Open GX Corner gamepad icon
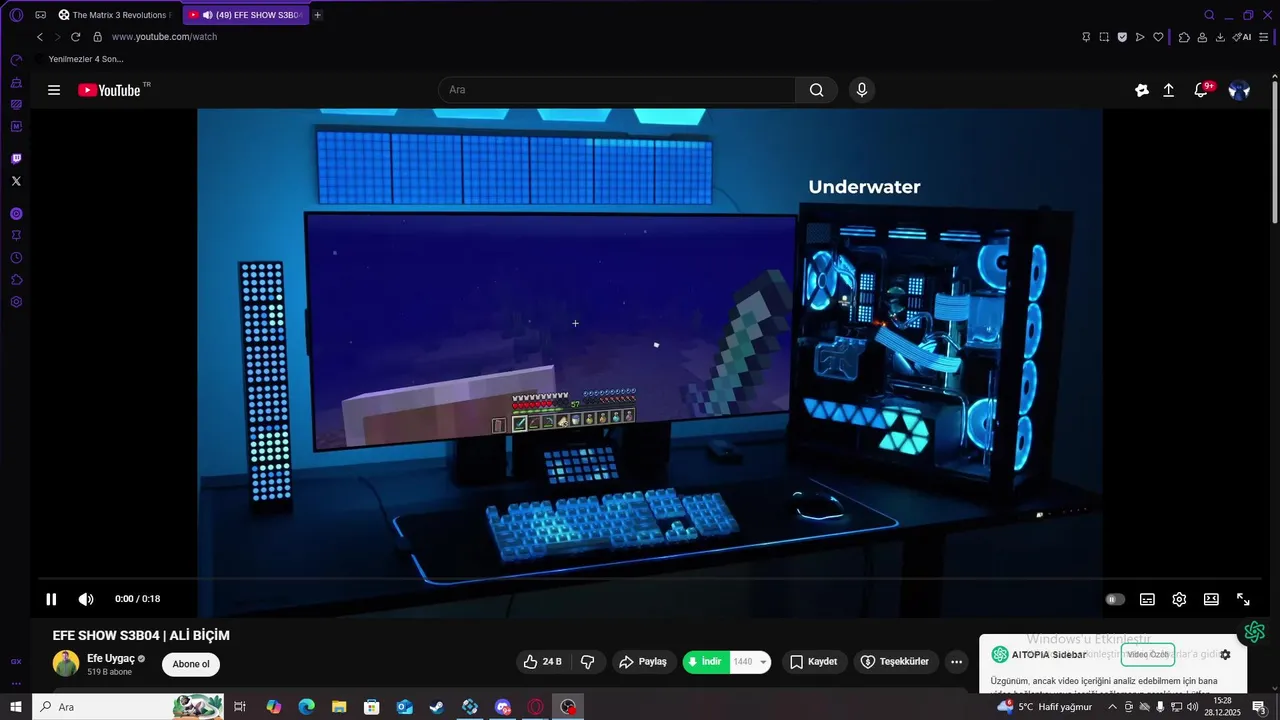This screenshot has width=1280, height=720. pyautogui.click(x=41, y=15)
